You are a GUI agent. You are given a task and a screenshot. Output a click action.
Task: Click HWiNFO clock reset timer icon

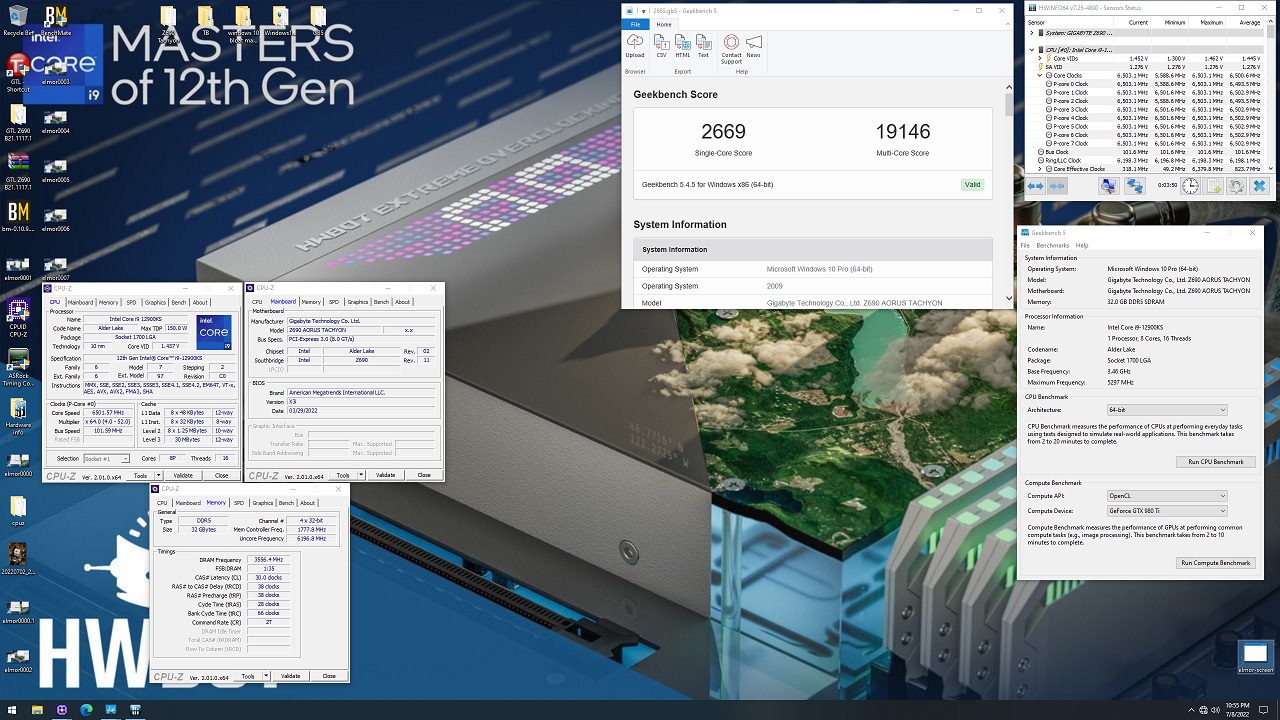click(x=1190, y=186)
